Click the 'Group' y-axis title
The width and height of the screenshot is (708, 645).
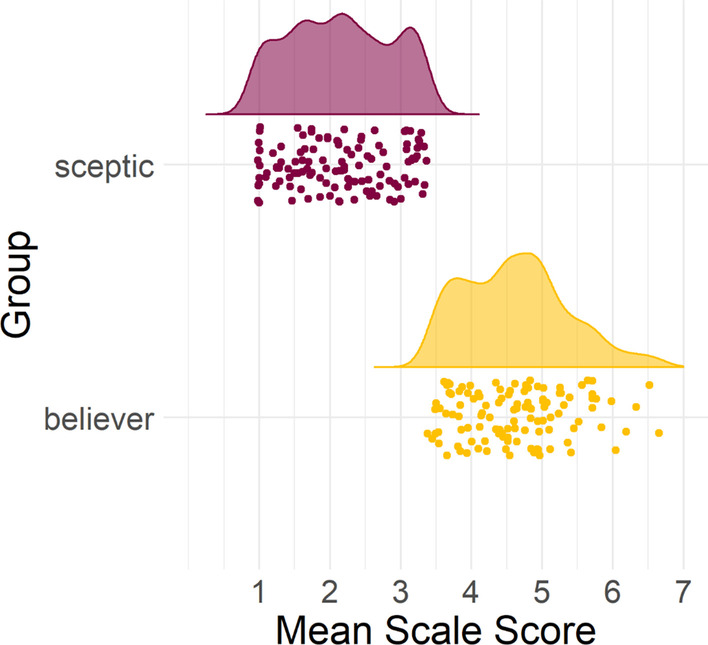(17, 285)
